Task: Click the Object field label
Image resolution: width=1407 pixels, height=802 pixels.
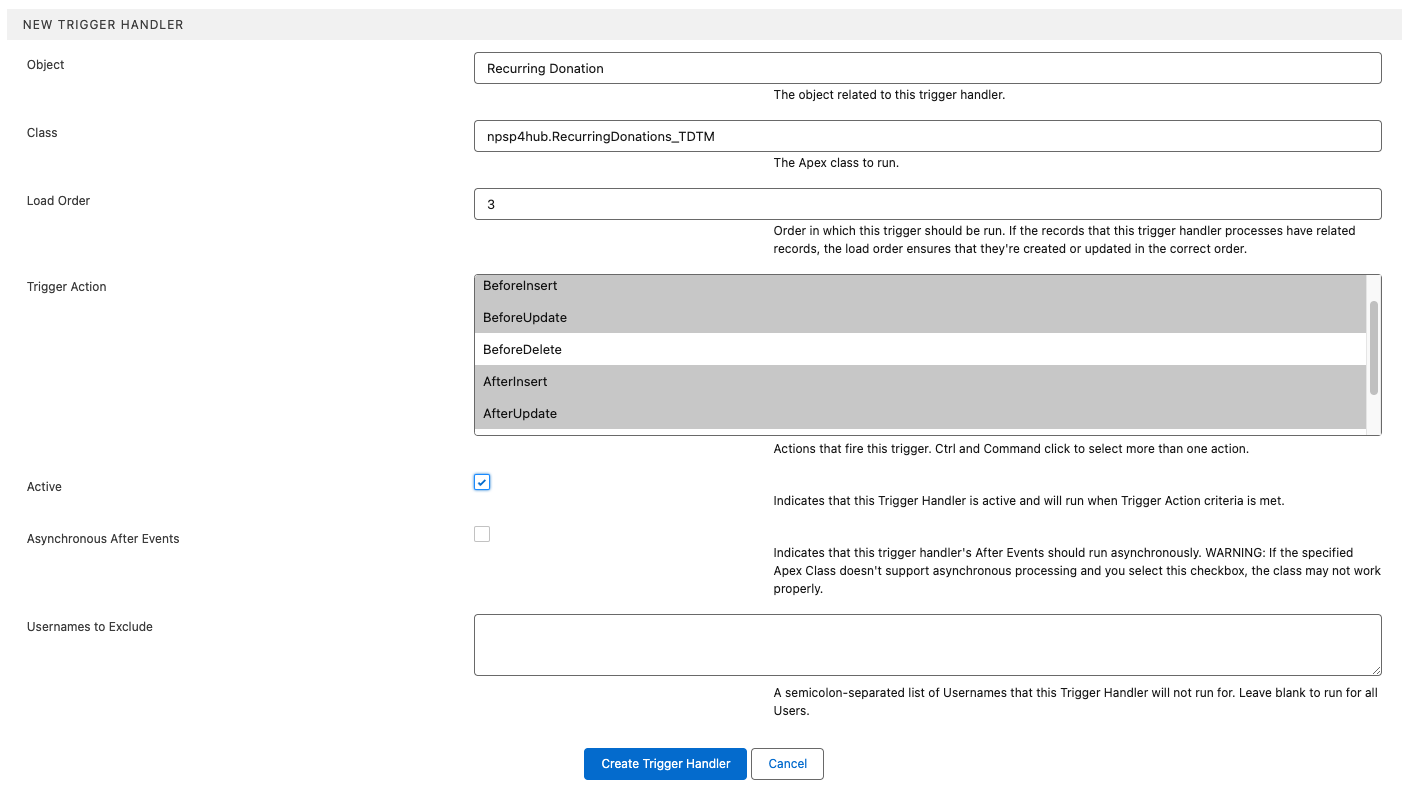Action: click(45, 64)
